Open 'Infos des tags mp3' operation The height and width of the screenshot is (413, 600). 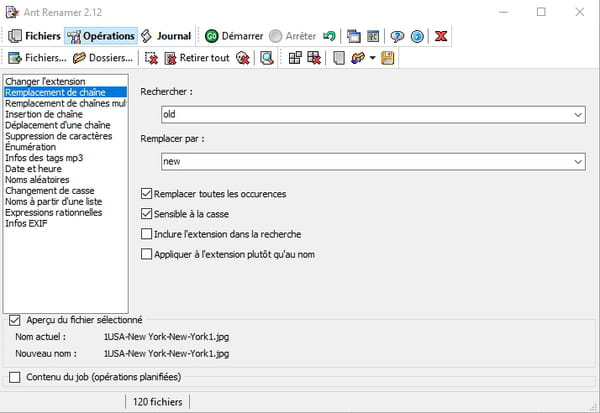click(65, 158)
